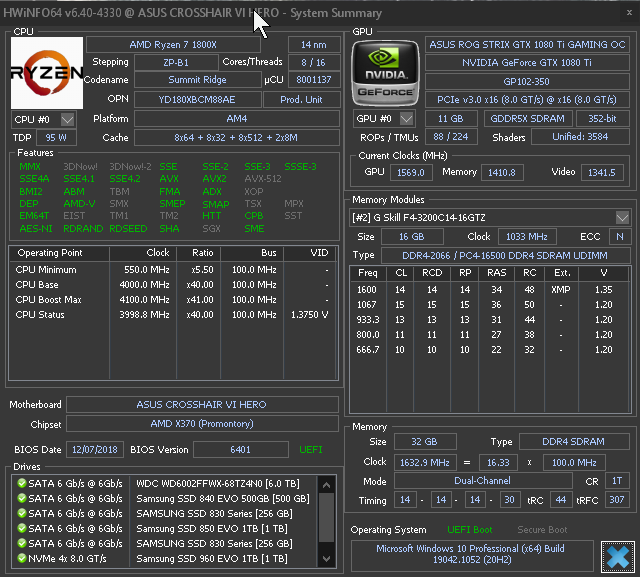Open the CPU #0 selector dropdown

[x=67, y=120]
